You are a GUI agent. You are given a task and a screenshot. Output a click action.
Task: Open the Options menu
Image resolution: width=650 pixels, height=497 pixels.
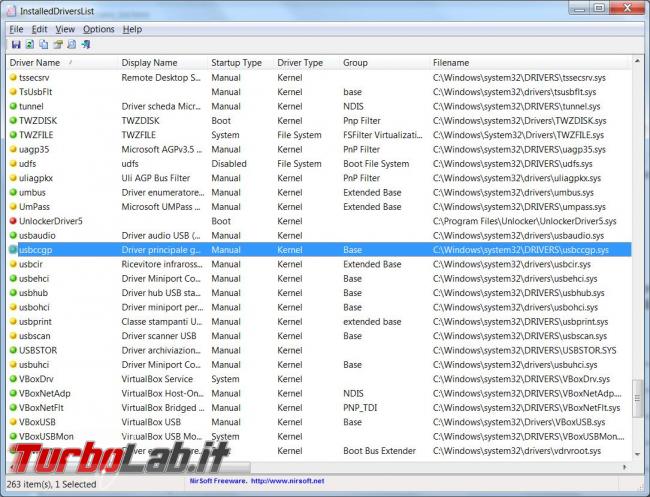tap(99, 29)
